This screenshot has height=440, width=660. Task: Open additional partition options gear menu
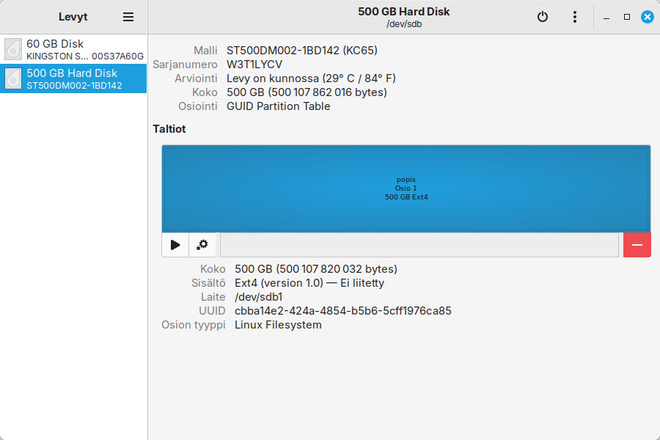tap(202, 245)
